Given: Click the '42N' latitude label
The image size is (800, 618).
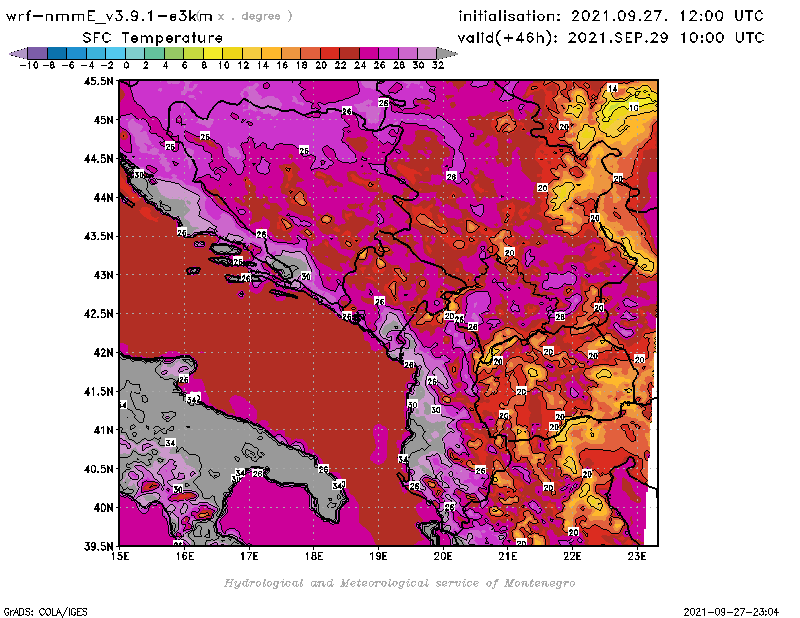Looking at the screenshot, I should tap(104, 353).
